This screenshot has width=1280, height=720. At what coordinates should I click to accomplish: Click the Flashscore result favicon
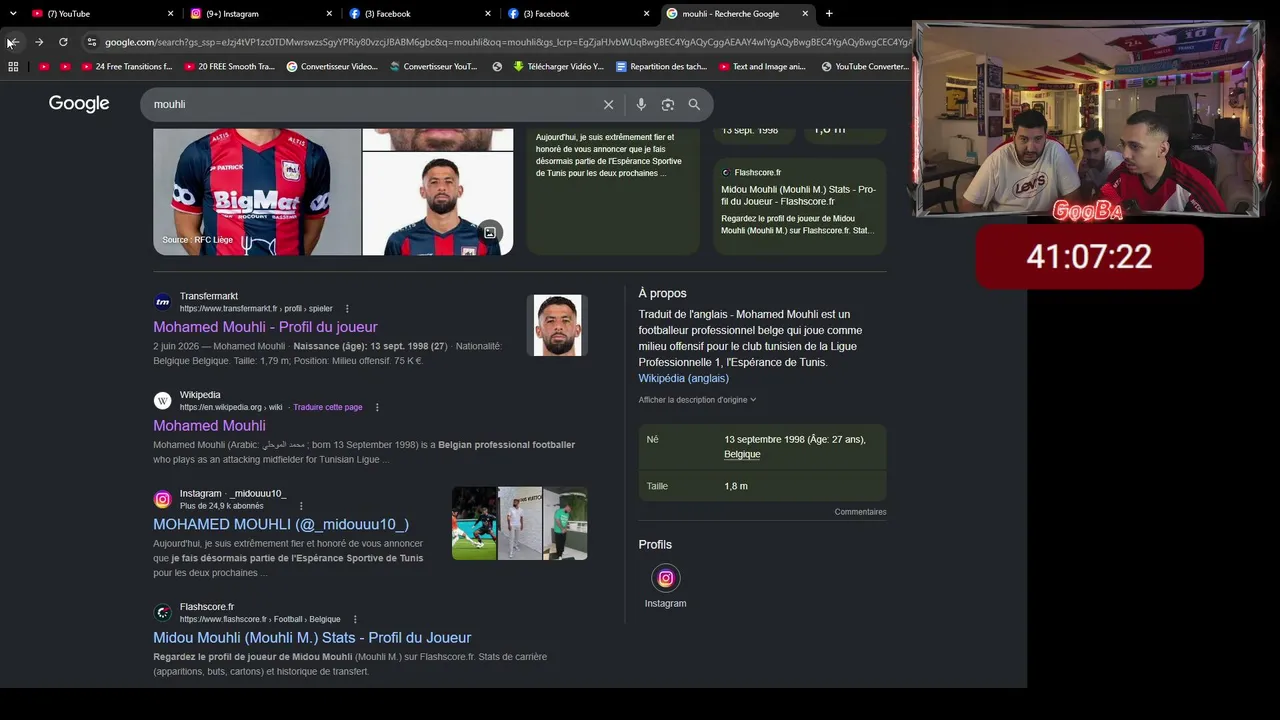pos(162,613)
